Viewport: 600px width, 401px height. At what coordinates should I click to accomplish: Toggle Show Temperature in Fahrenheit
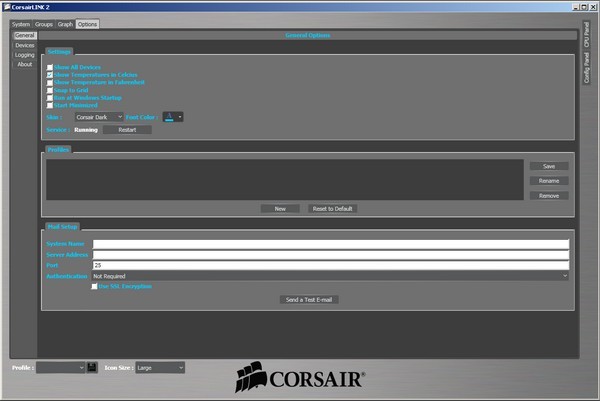pyautogui.click(x=50, y=83)
